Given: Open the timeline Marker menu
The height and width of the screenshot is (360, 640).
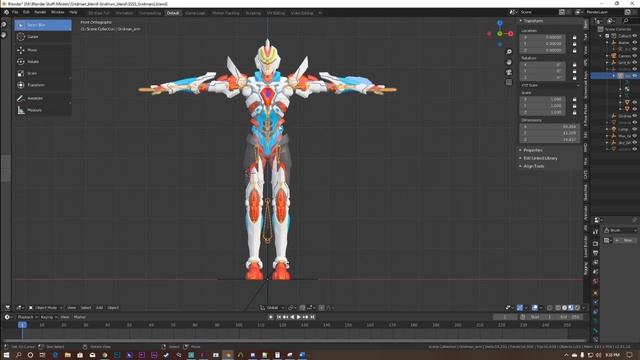Looking at the screenshot, I should (x=80, y=317).
